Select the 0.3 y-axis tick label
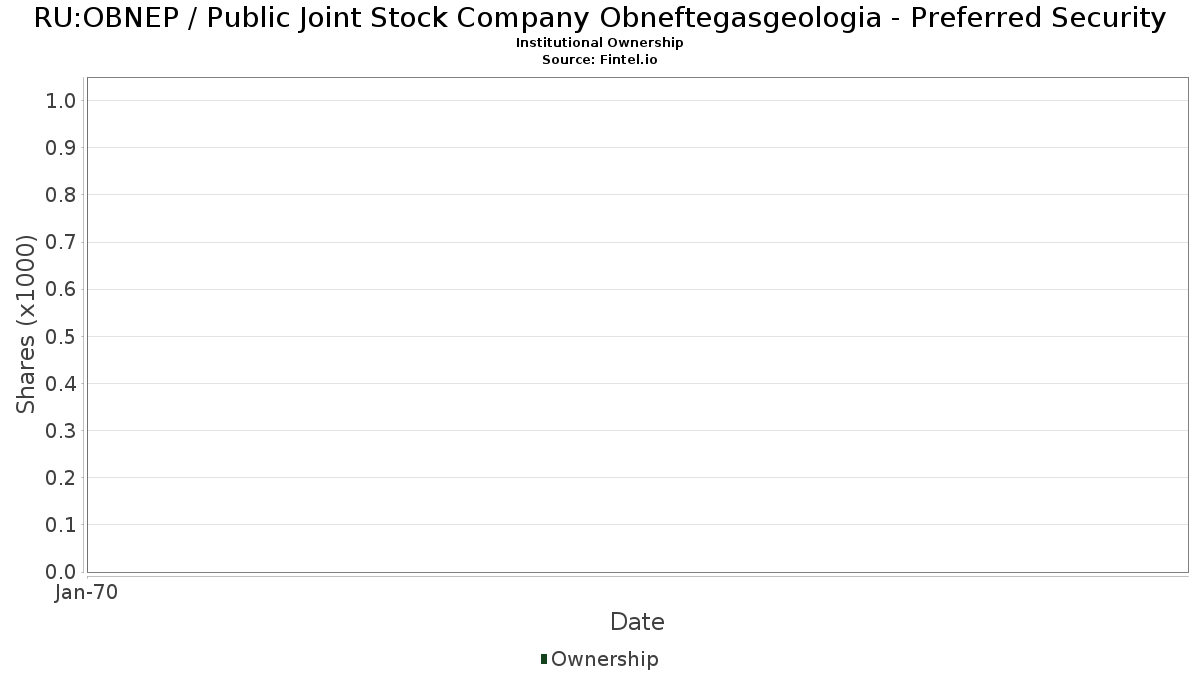This screenshot has height=675, width=1200. (61, 430)
